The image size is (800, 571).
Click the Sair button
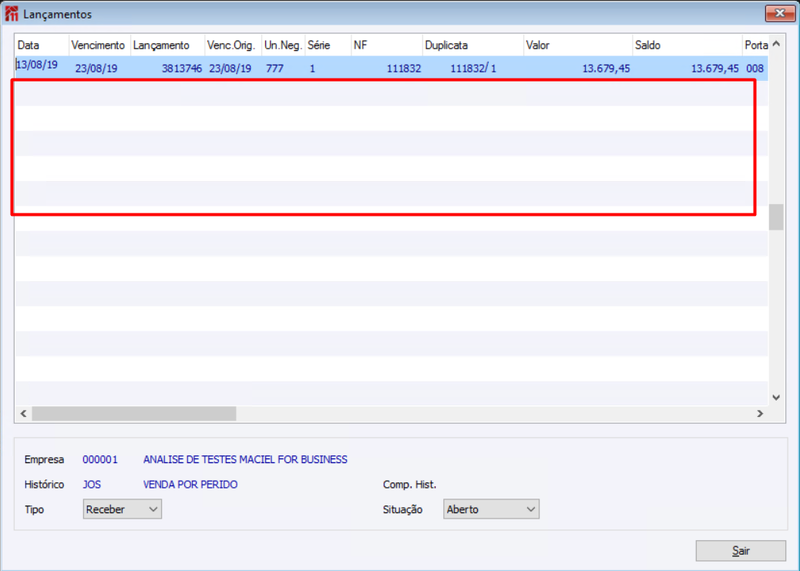740,551
